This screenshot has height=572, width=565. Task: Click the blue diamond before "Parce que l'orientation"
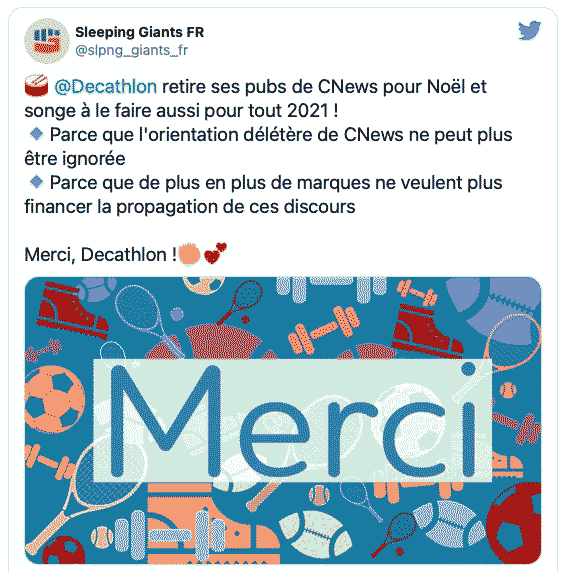[36, 134]
